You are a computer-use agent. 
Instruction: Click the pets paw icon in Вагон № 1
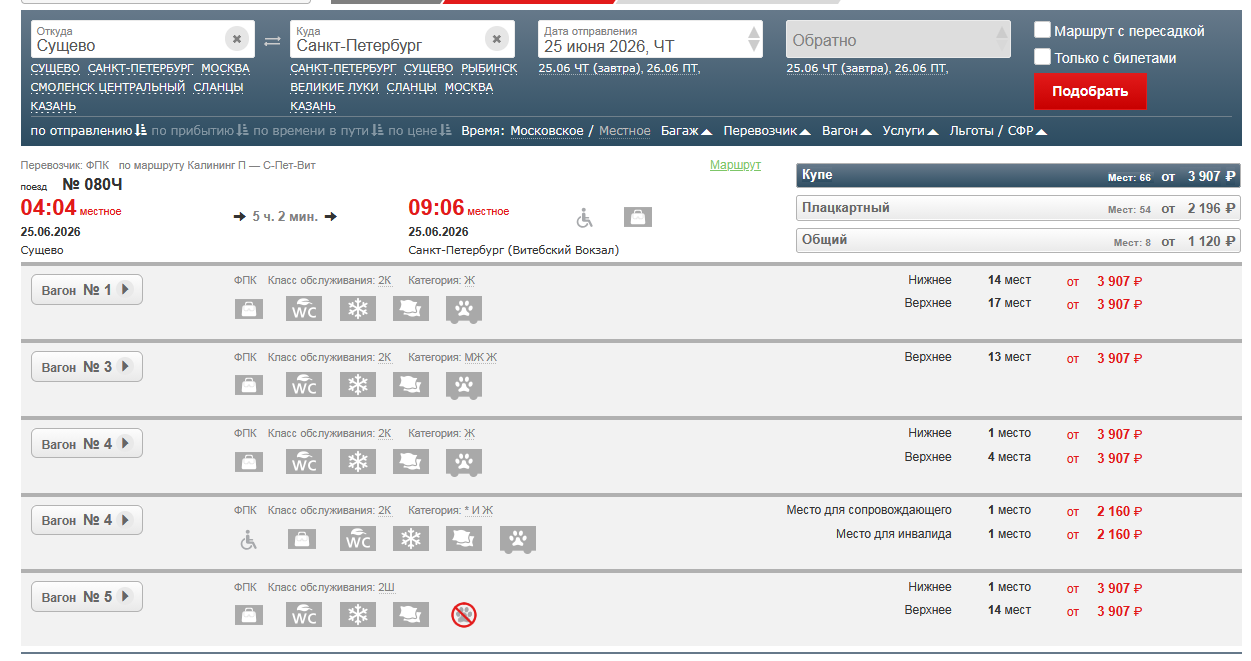point(464,309)
